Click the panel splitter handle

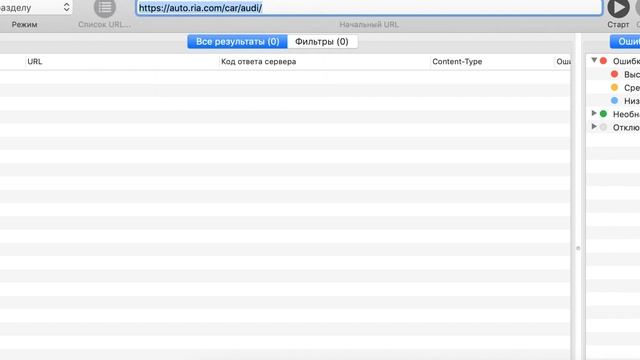click(578, 248)
